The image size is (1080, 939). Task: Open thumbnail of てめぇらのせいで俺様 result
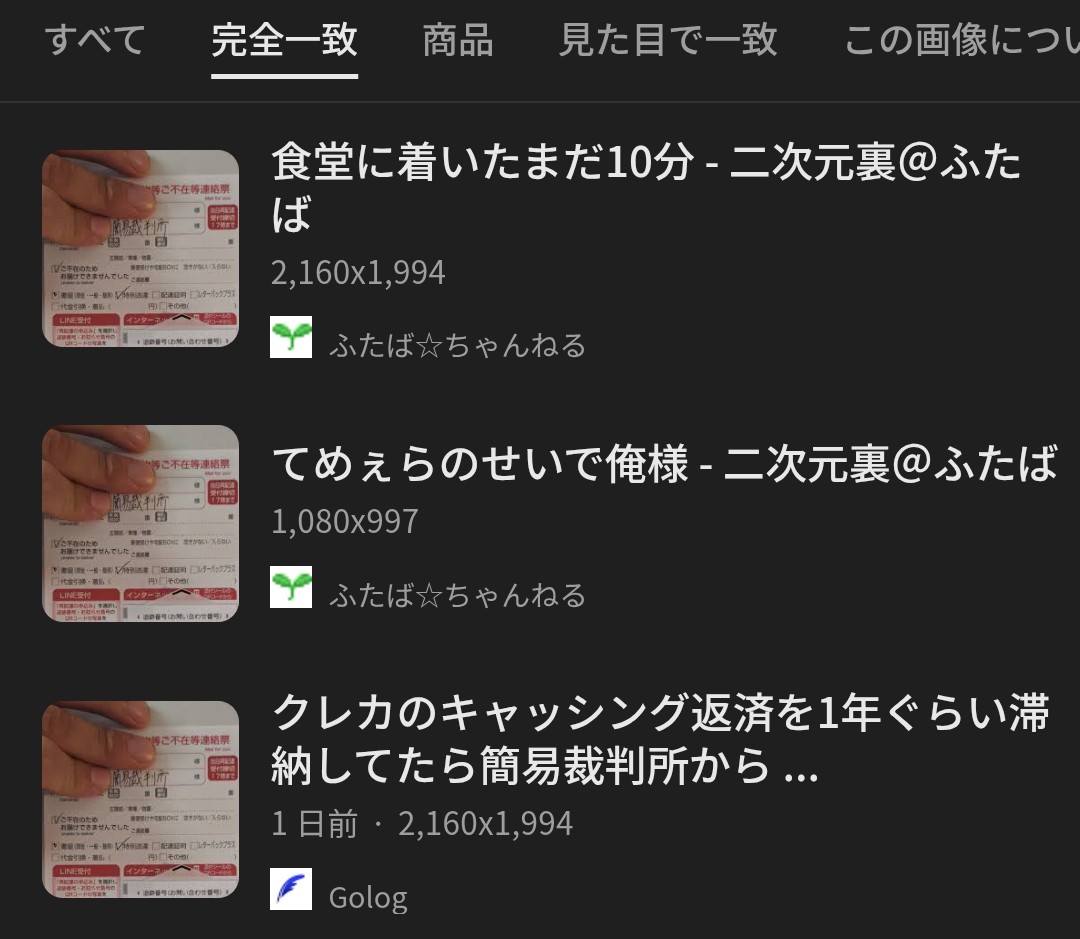(x=141, y=524)
